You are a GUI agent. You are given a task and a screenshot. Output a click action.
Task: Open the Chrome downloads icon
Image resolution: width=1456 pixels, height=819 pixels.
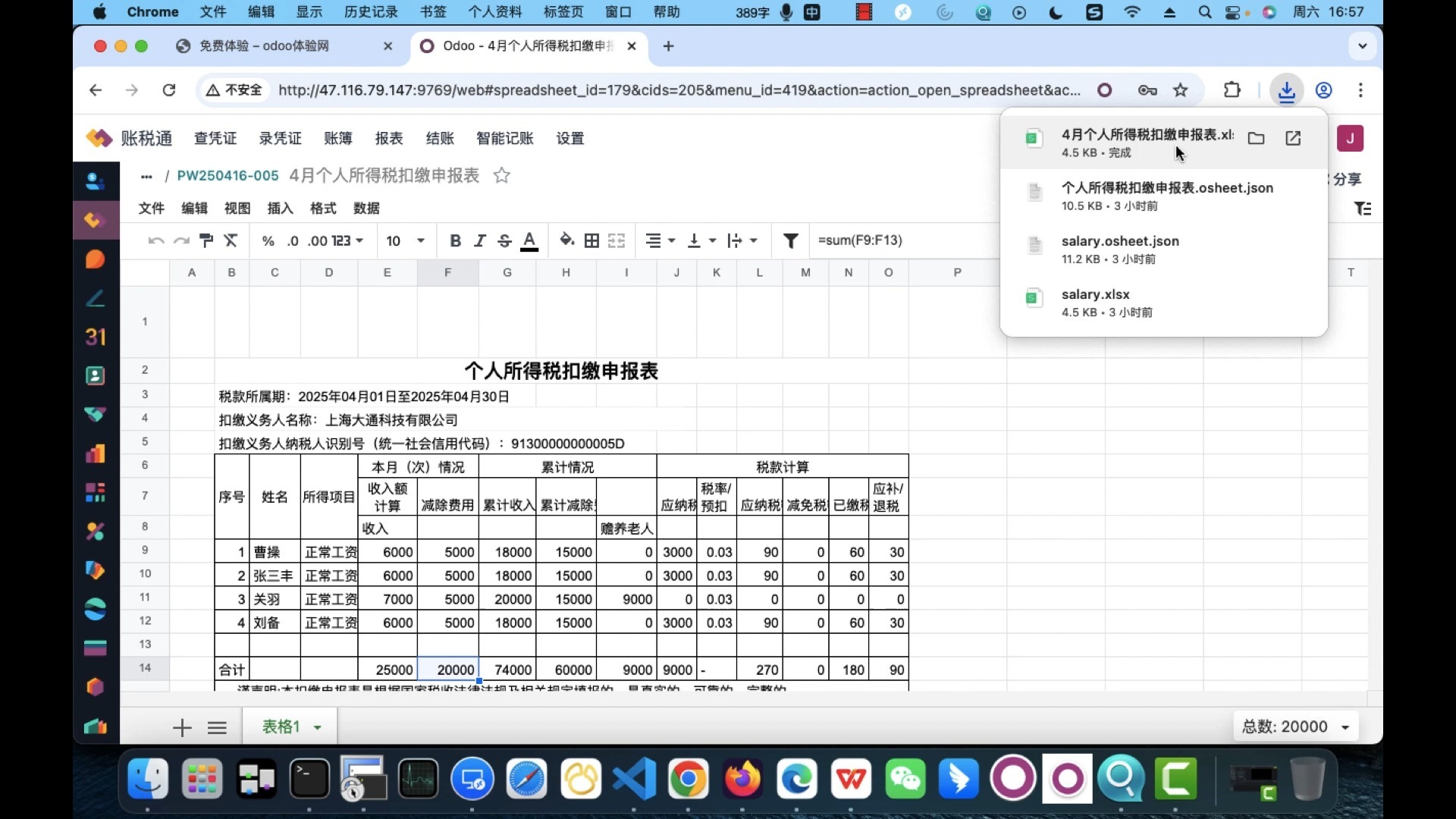[x=1287, y=89]
